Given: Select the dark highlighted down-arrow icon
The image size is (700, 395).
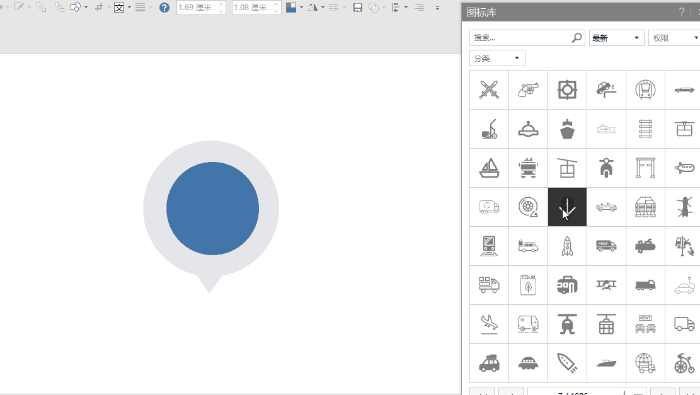Looking at the screenshot, I should [567, 207].
